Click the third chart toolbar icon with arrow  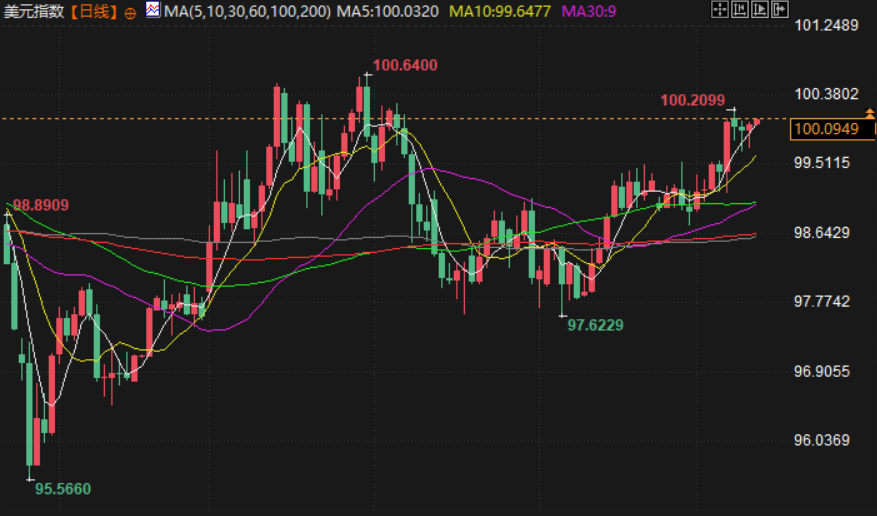tap(760, 9)
